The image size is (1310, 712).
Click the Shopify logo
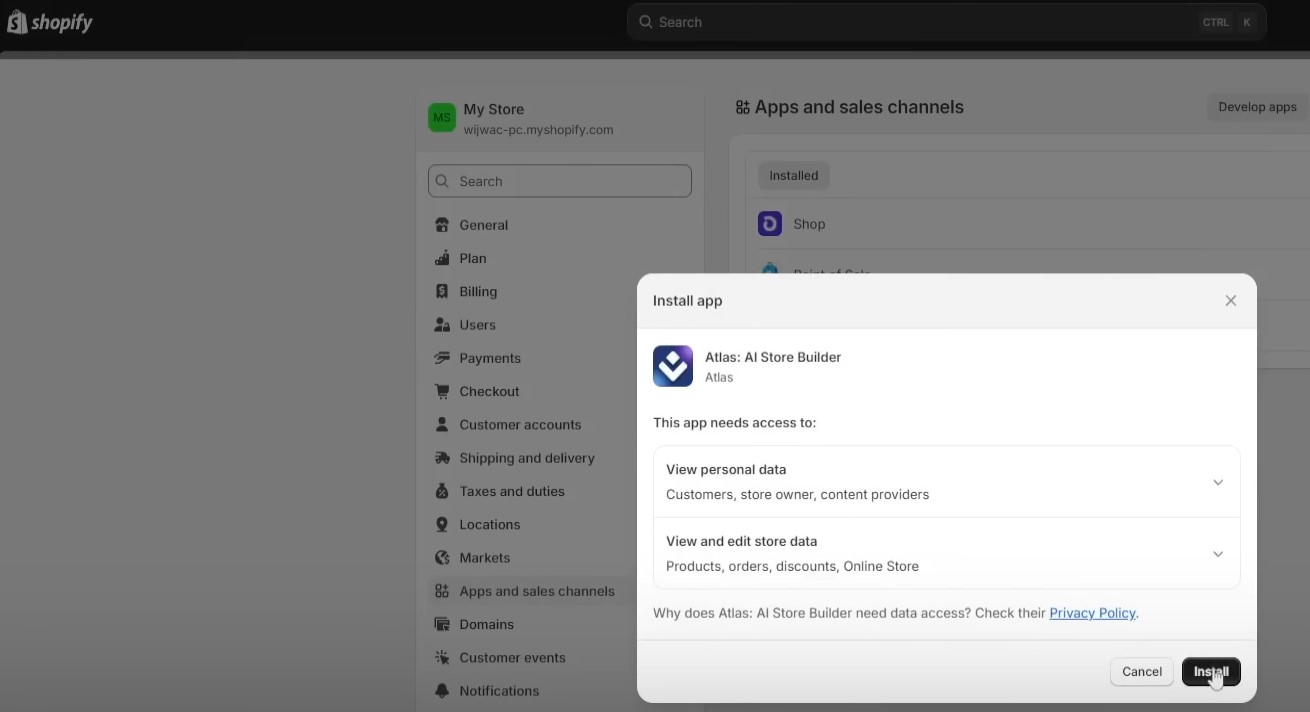click(50, 21)
